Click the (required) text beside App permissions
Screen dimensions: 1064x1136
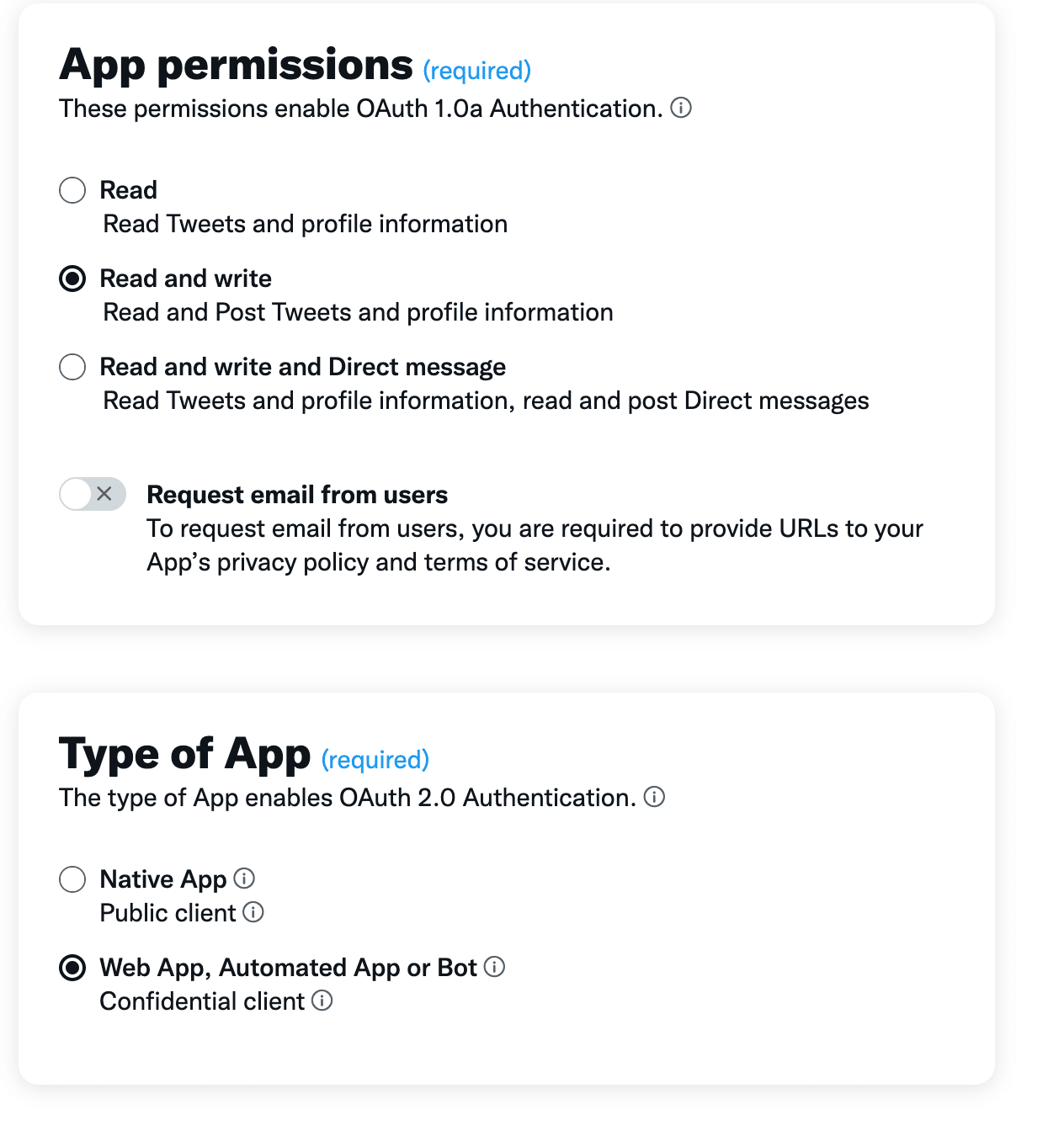click(x=476, y=71)
